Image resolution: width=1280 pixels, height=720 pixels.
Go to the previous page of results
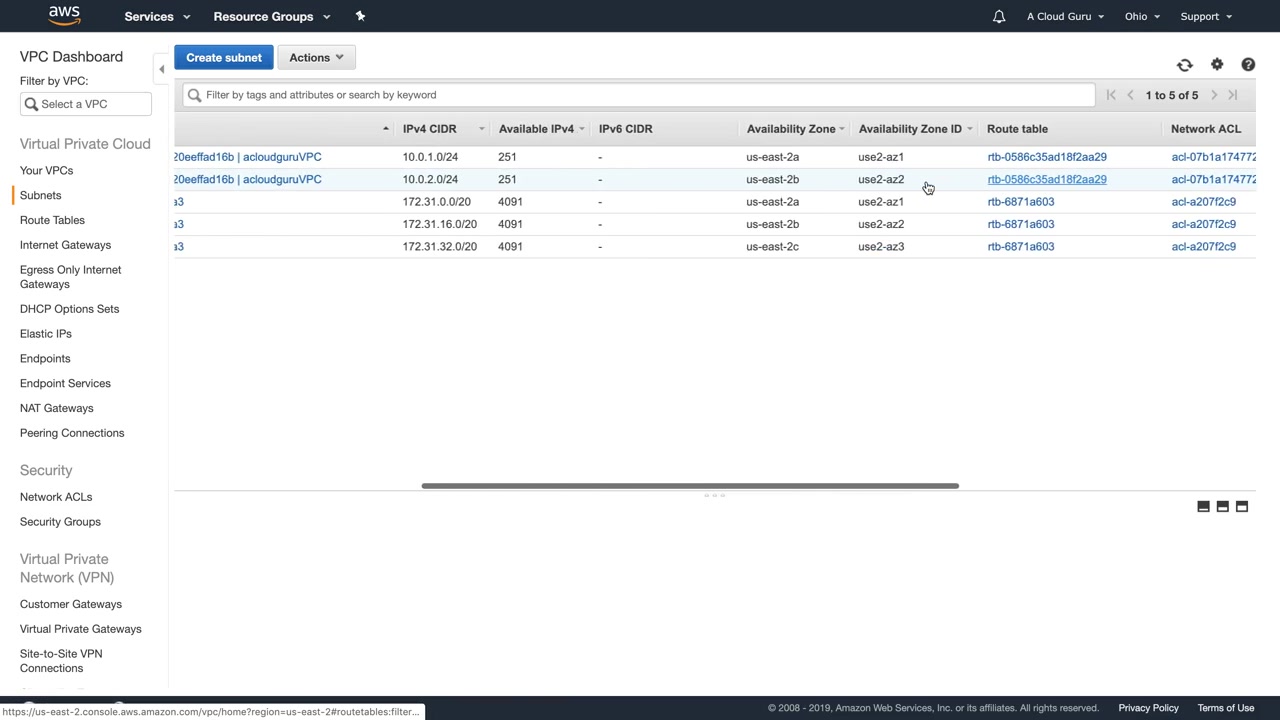click(x=1131, y=95)
